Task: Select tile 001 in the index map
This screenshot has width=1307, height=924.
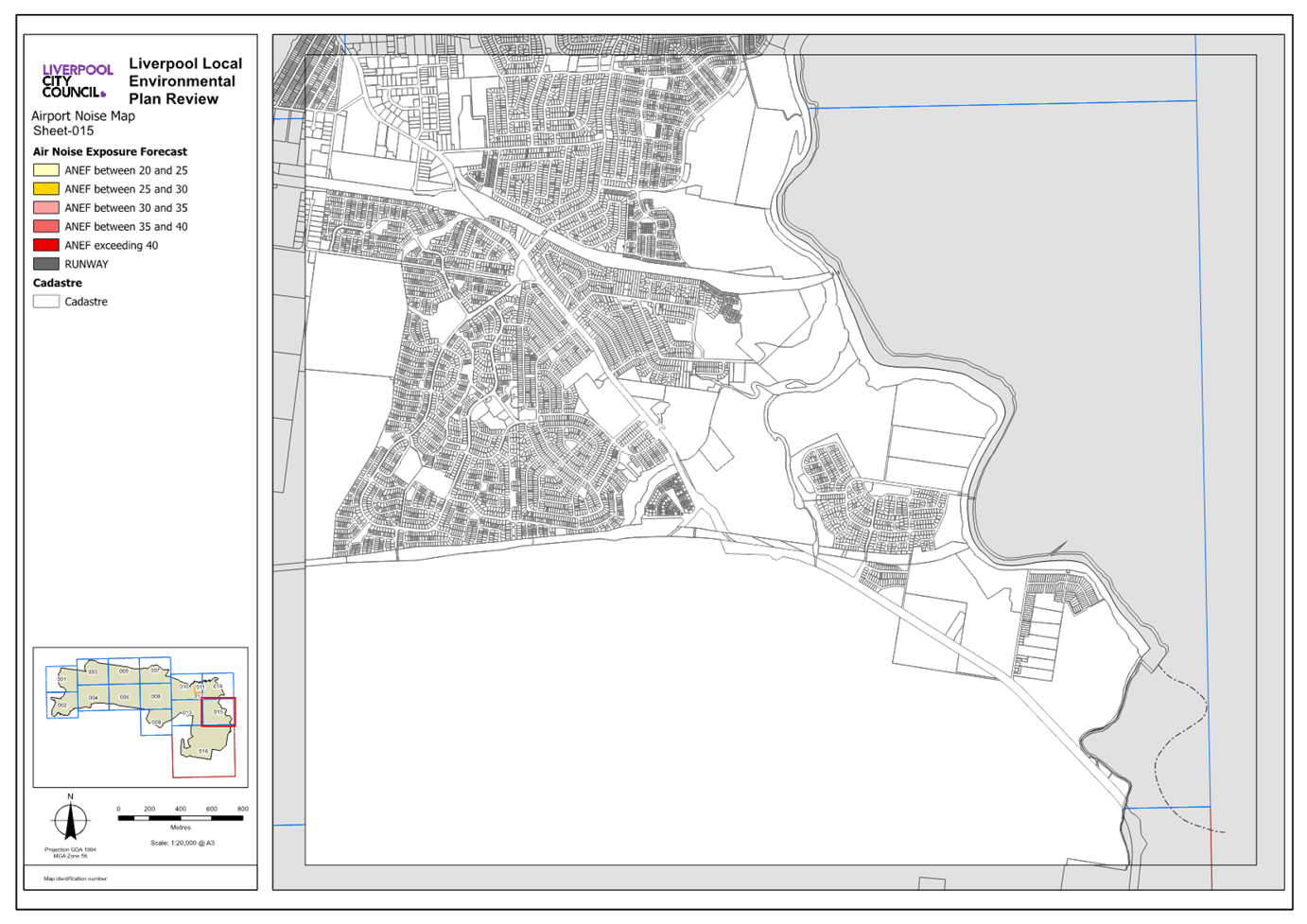Action: [x=61, y=679]
